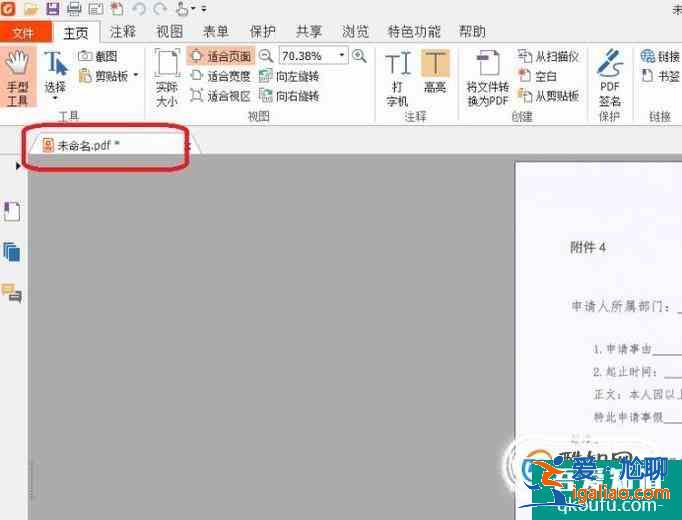Select the 选择 text selection tool
682x520 pixels.
55,75
